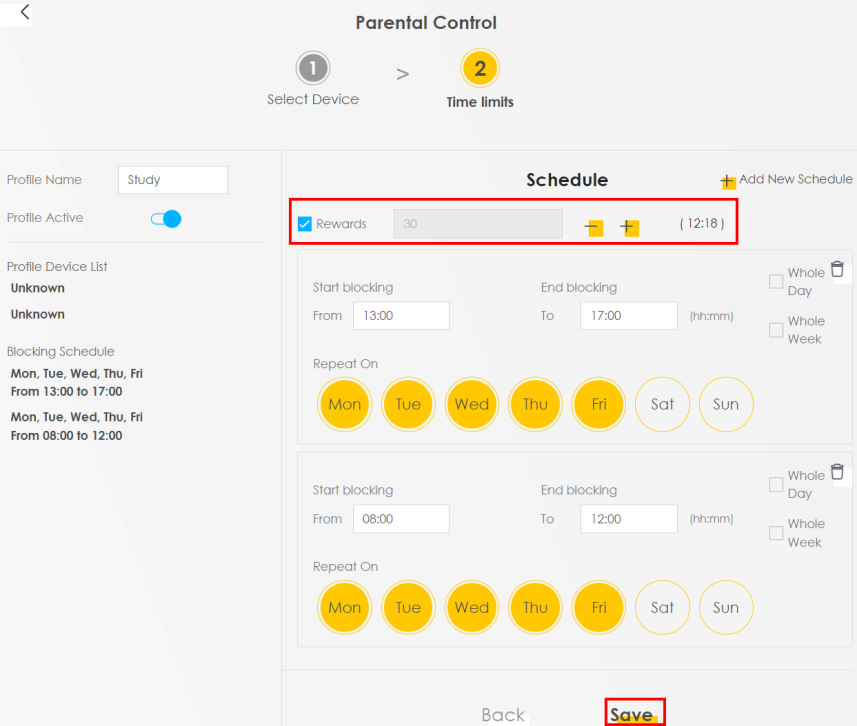Click the plus icon for Add New Schedule

pos(727,181)
